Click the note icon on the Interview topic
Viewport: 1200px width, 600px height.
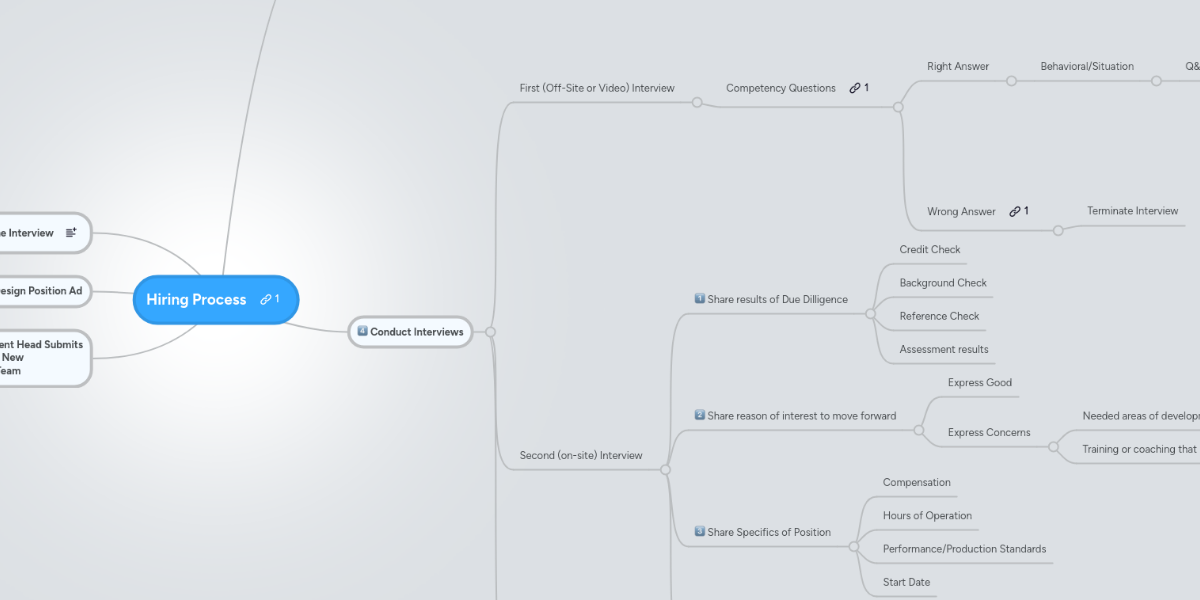coord(70,232)
